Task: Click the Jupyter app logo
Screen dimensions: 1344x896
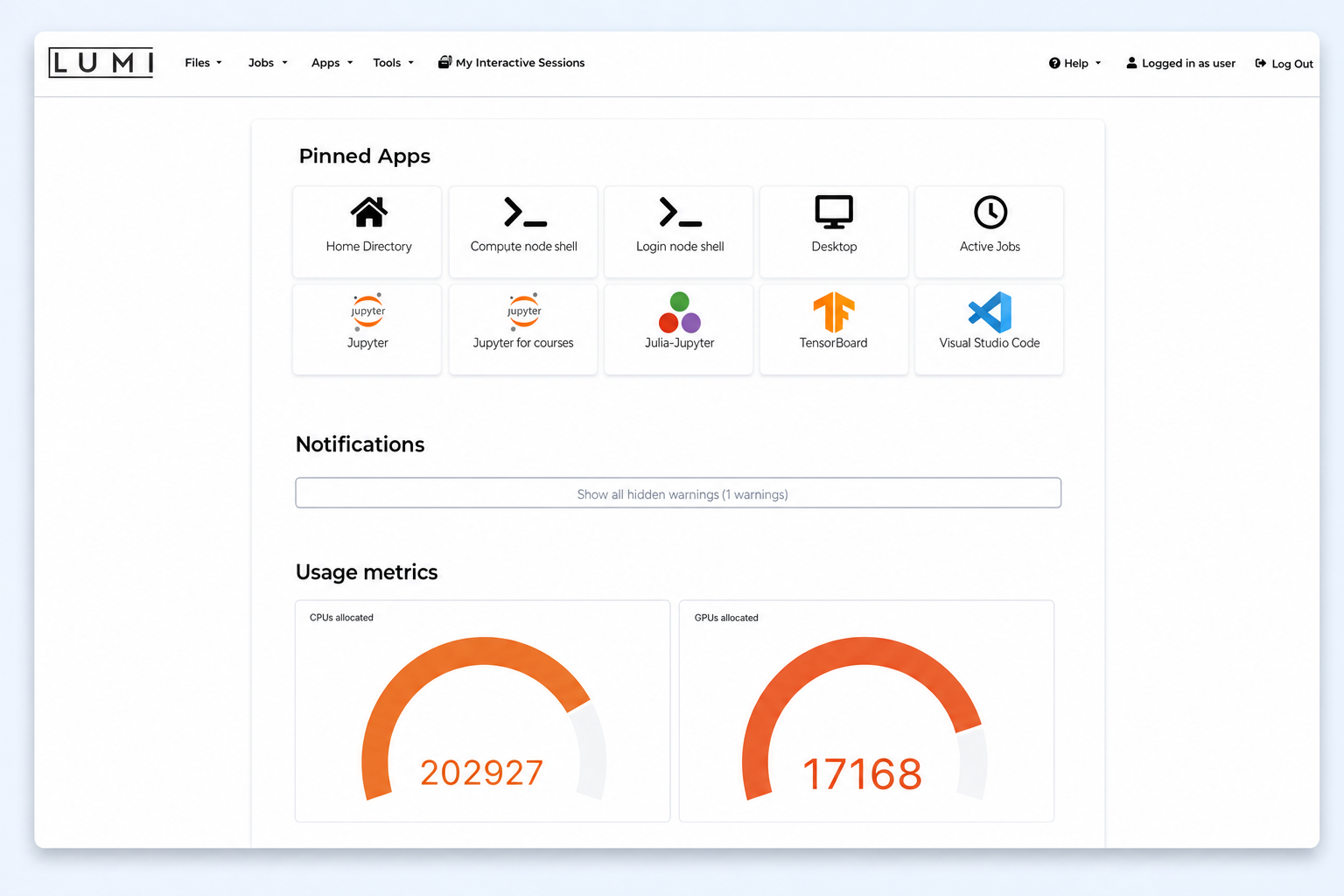Action: (x=367, y=311)
